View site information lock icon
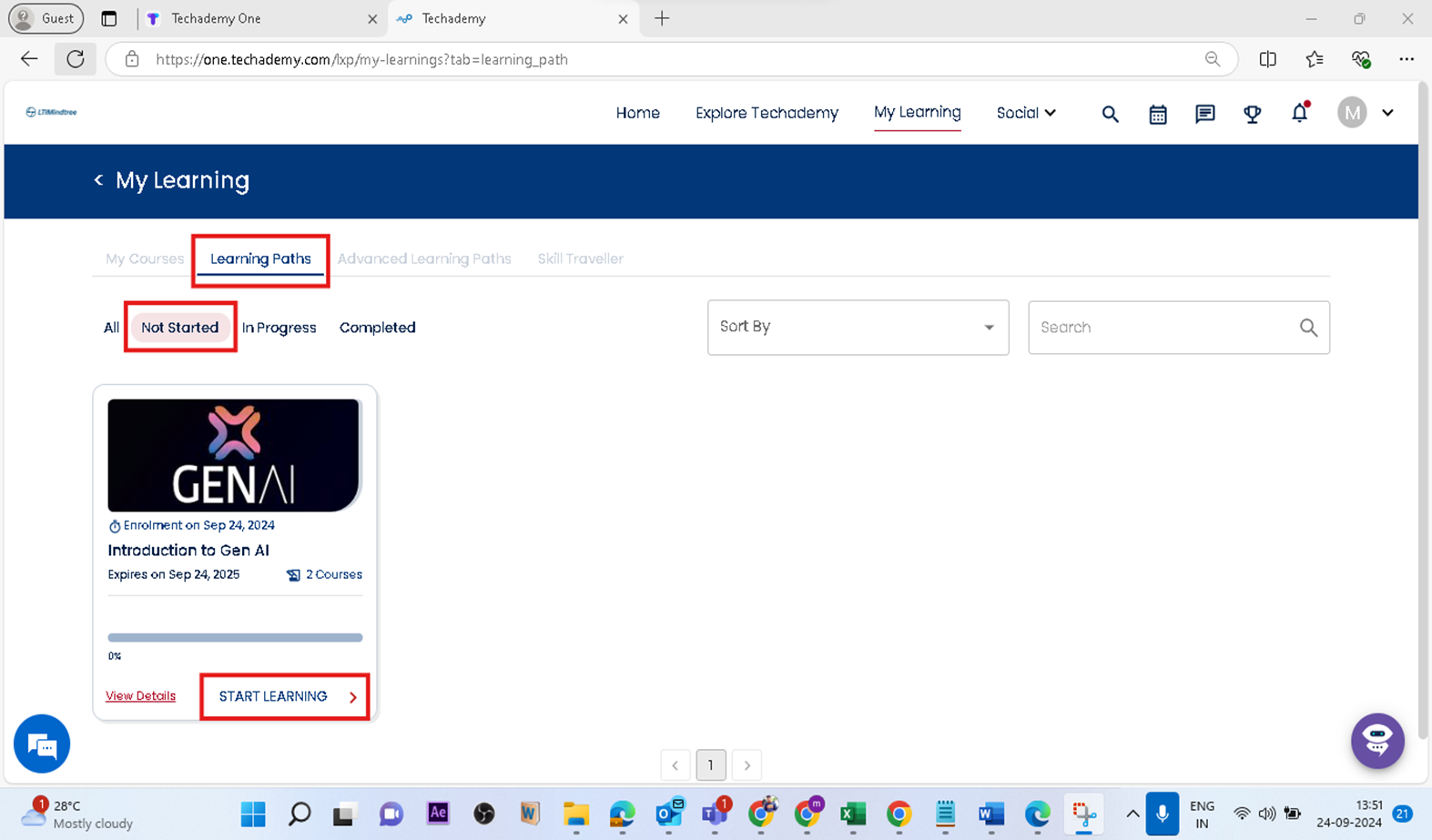Viewport: 1432px width, 840px height. (x=132, y=59)
